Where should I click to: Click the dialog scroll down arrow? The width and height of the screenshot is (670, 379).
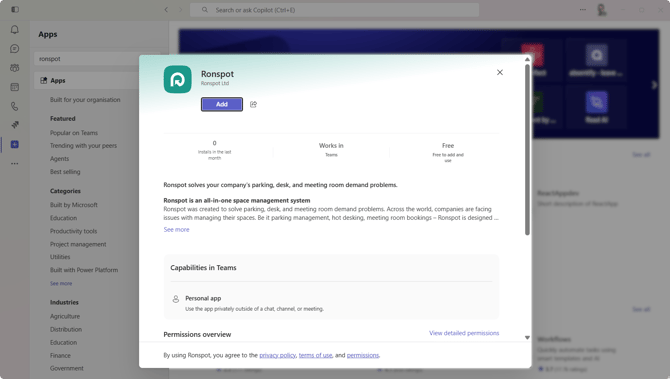[x=527, y=338]
